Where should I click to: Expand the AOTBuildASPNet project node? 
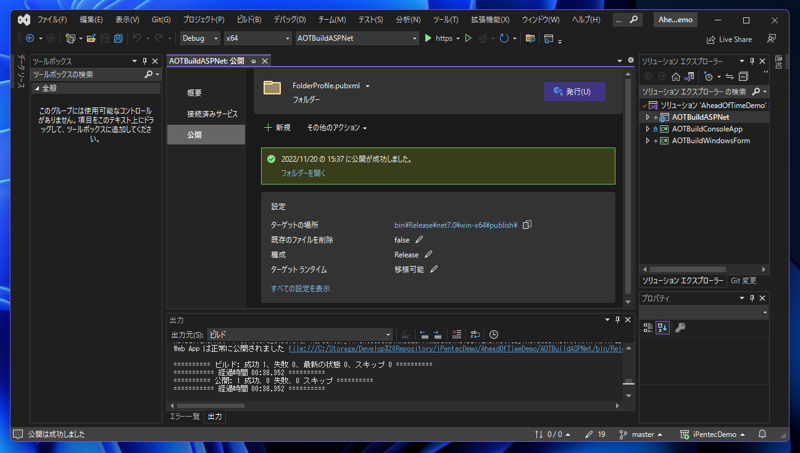(x=647, y=117)
